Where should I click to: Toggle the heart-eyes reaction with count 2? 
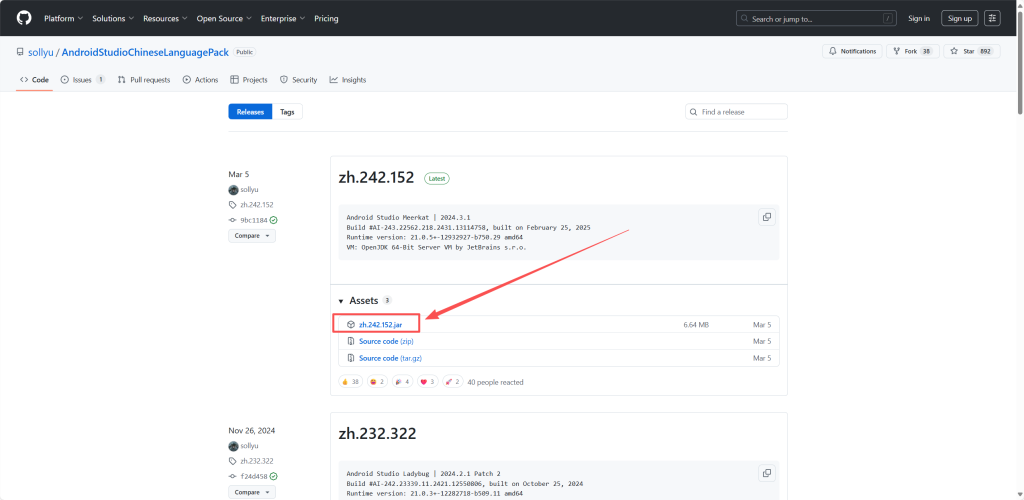tap(377, 382)
